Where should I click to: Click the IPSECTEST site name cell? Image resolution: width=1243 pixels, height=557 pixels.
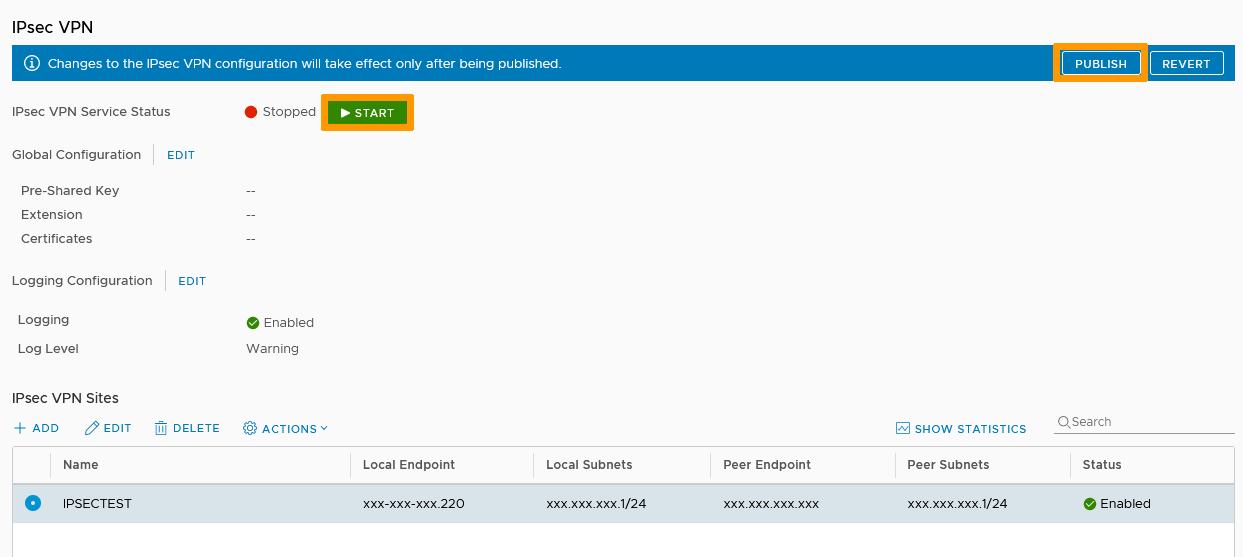(97, 504)
